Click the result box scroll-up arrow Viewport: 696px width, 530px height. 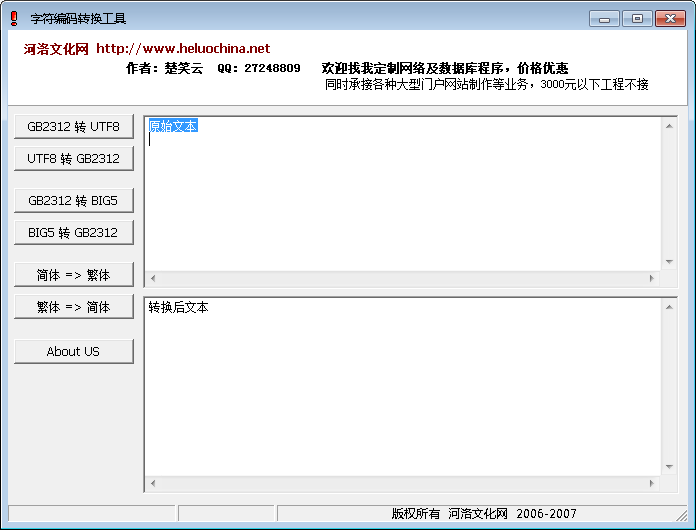coord(669,307)
